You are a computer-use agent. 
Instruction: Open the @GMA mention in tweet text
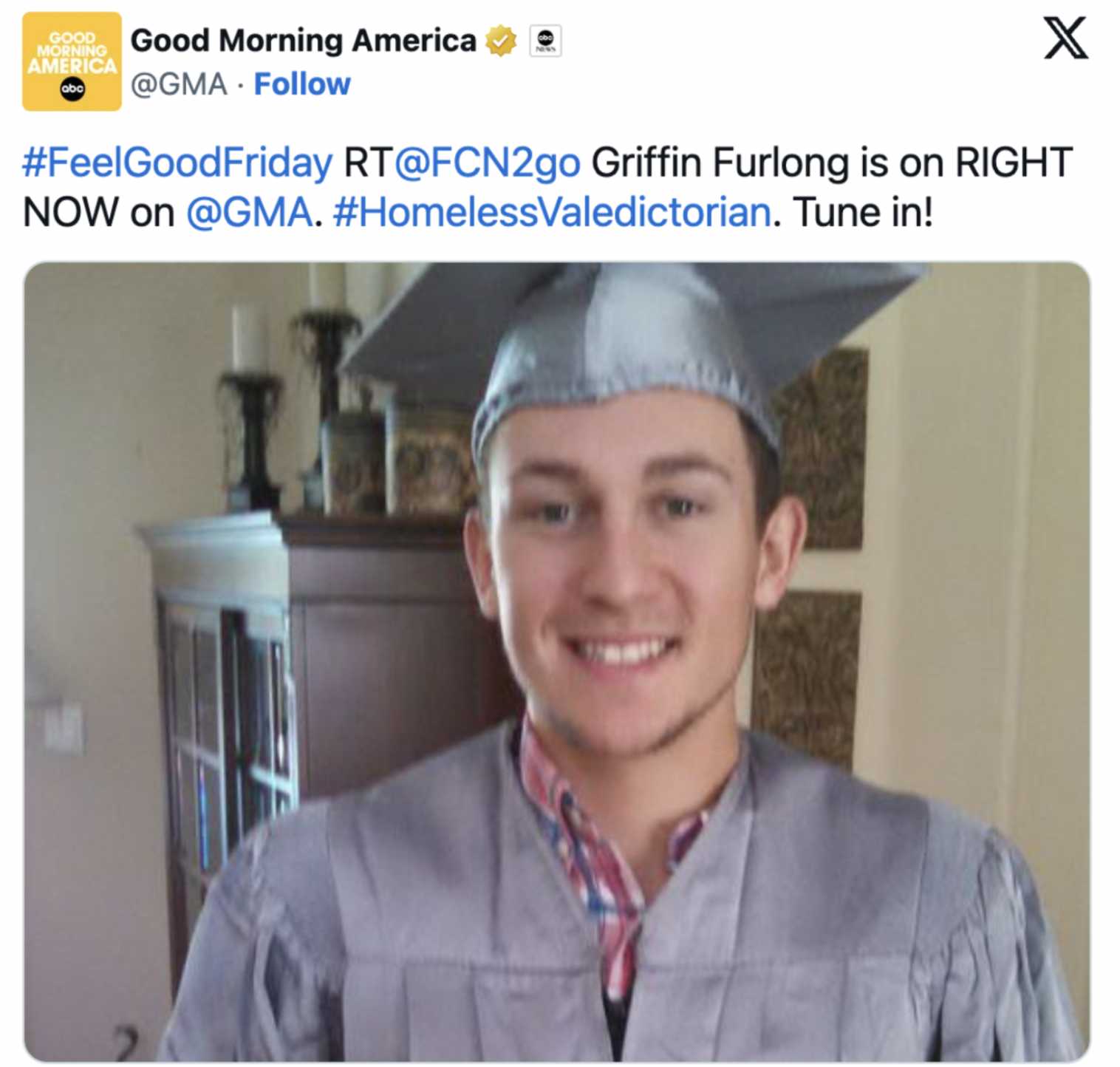(x=249, y=213)
